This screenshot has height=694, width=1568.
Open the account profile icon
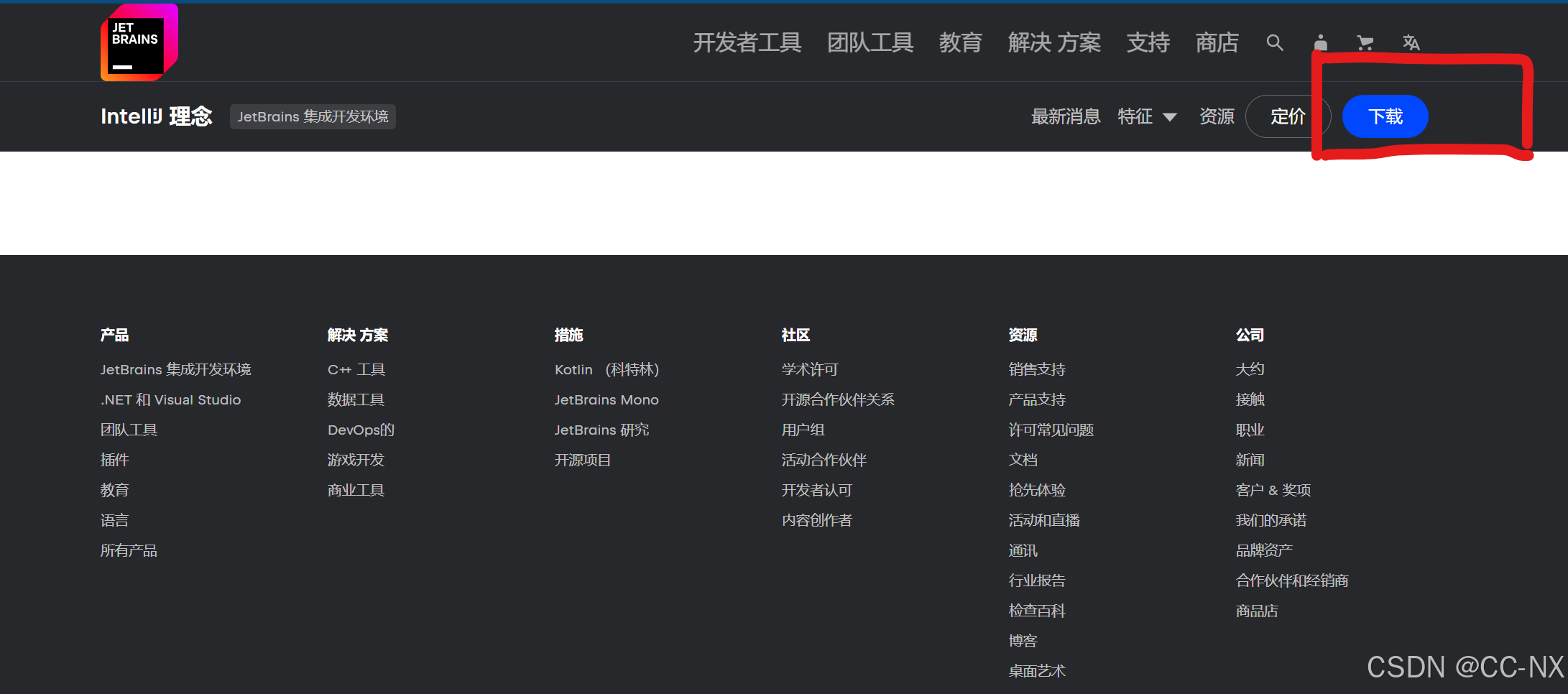1321,42
